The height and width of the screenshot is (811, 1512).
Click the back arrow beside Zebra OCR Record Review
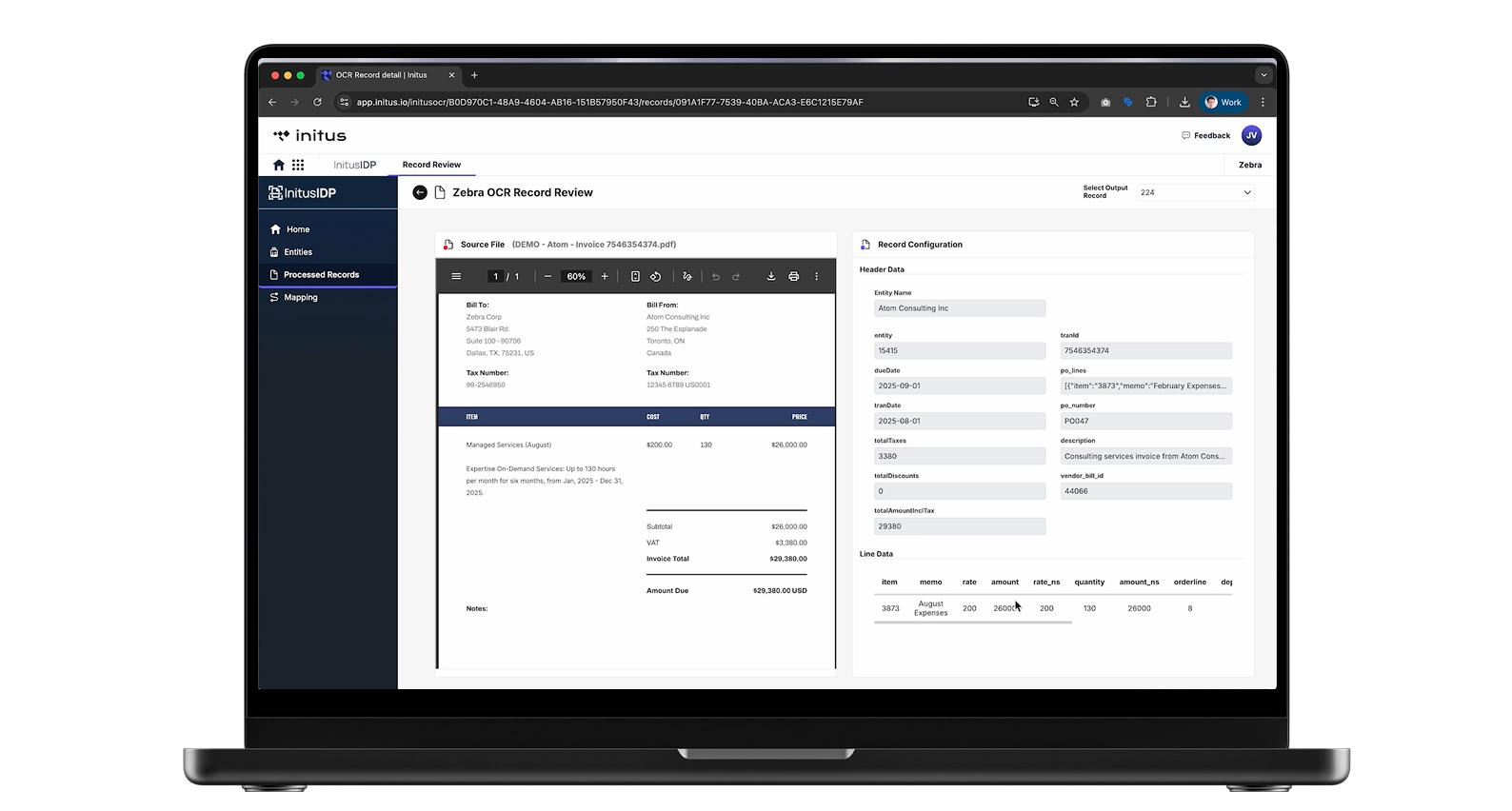pyautogui.click(x=420, y=192)
